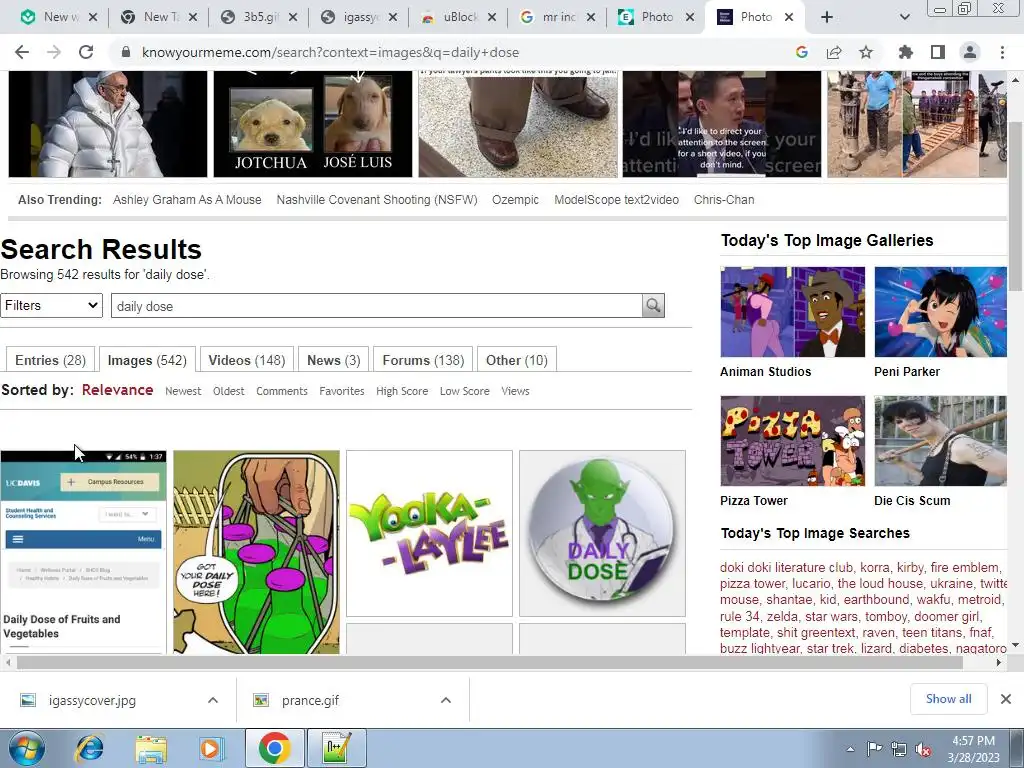Open the UC Davis Daily Dose result image

(x=84, y=552)
